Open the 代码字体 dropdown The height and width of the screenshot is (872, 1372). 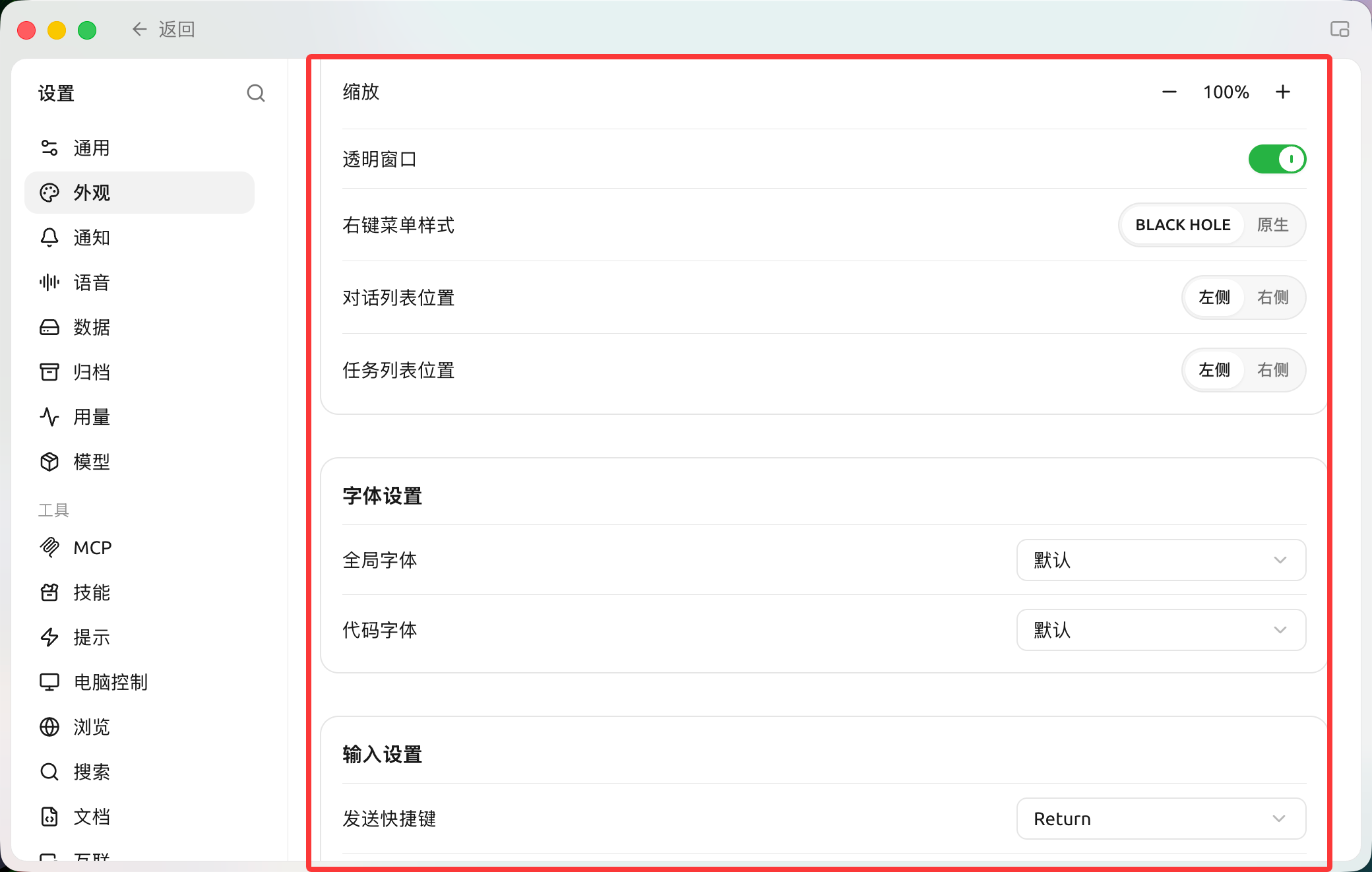point(1161,630)
